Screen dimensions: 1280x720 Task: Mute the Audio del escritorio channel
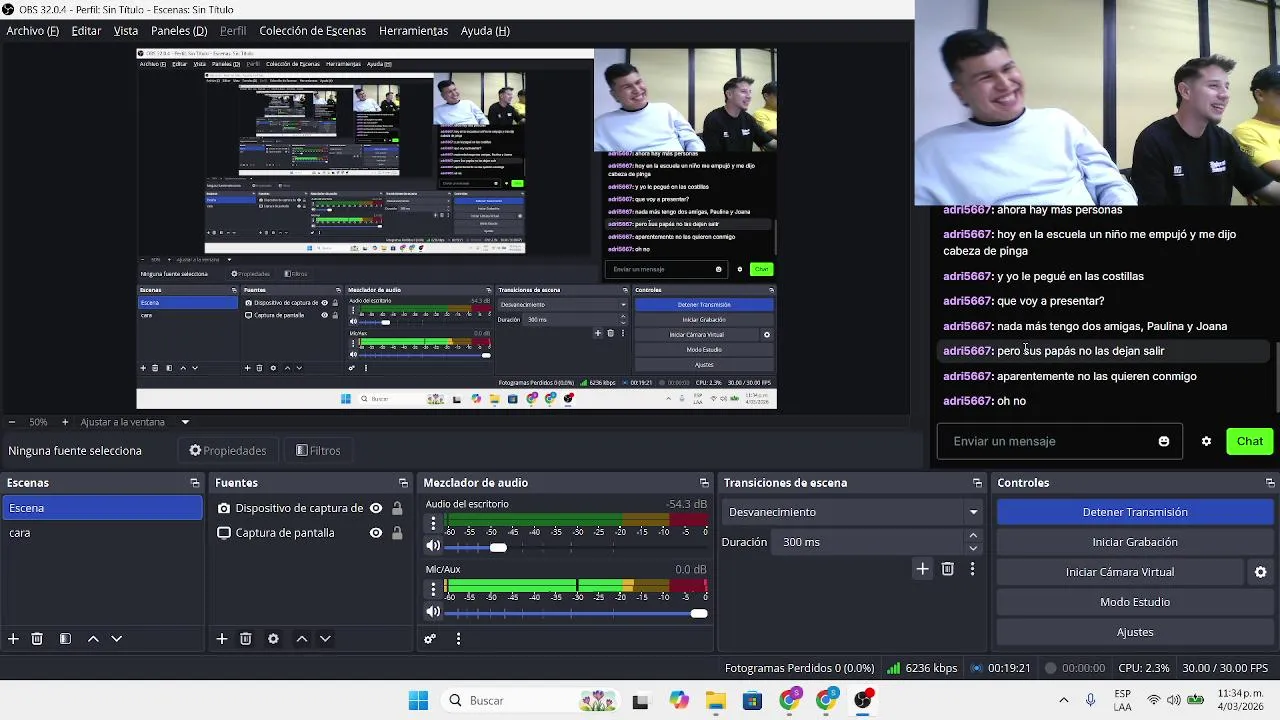[433, 546]
